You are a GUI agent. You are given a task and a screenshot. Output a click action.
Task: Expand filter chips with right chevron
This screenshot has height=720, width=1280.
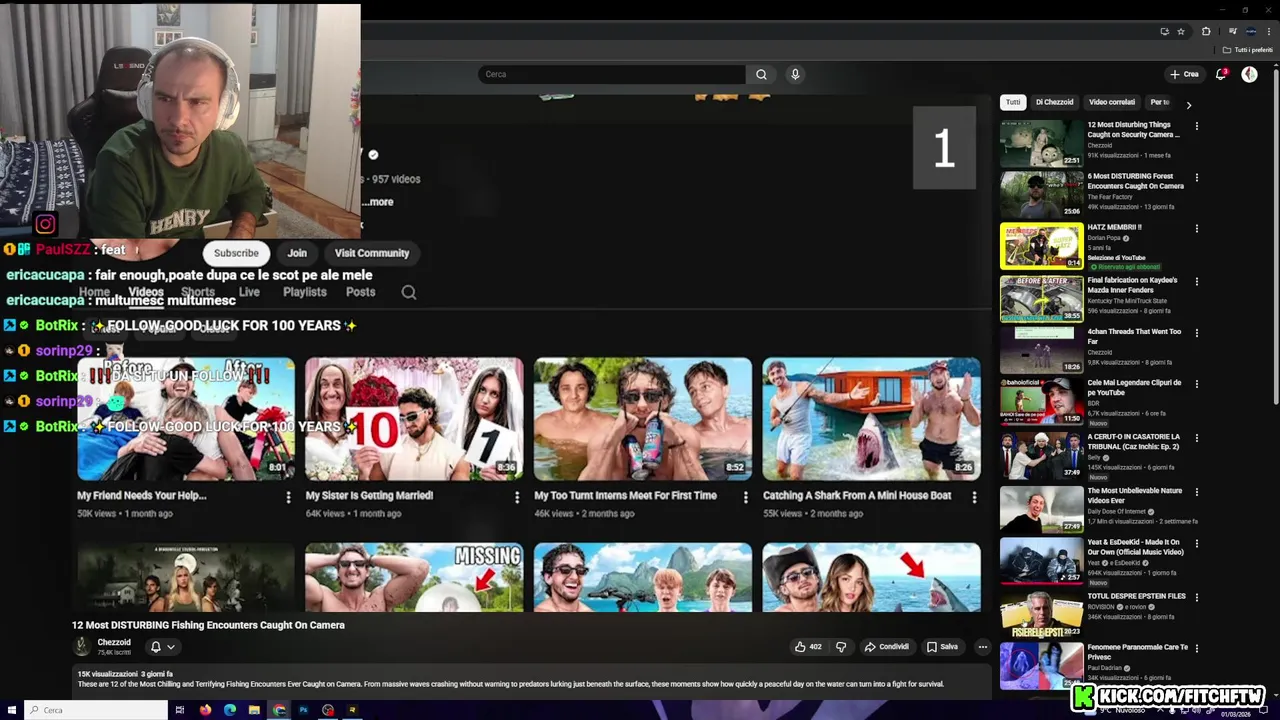pos(1188,104)
